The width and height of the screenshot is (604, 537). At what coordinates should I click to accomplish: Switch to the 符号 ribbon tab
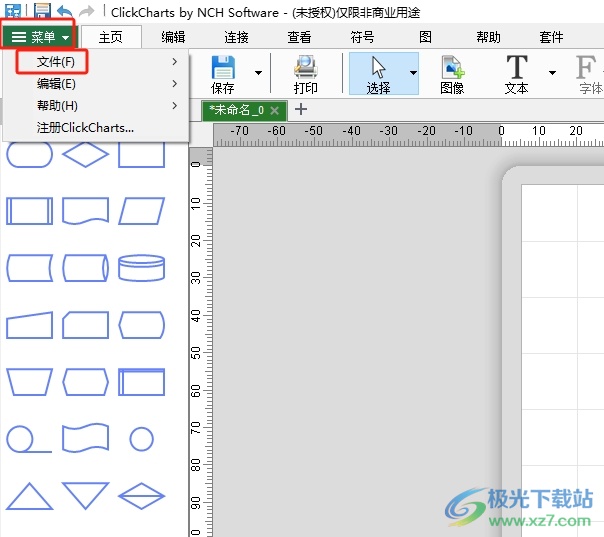362,37
